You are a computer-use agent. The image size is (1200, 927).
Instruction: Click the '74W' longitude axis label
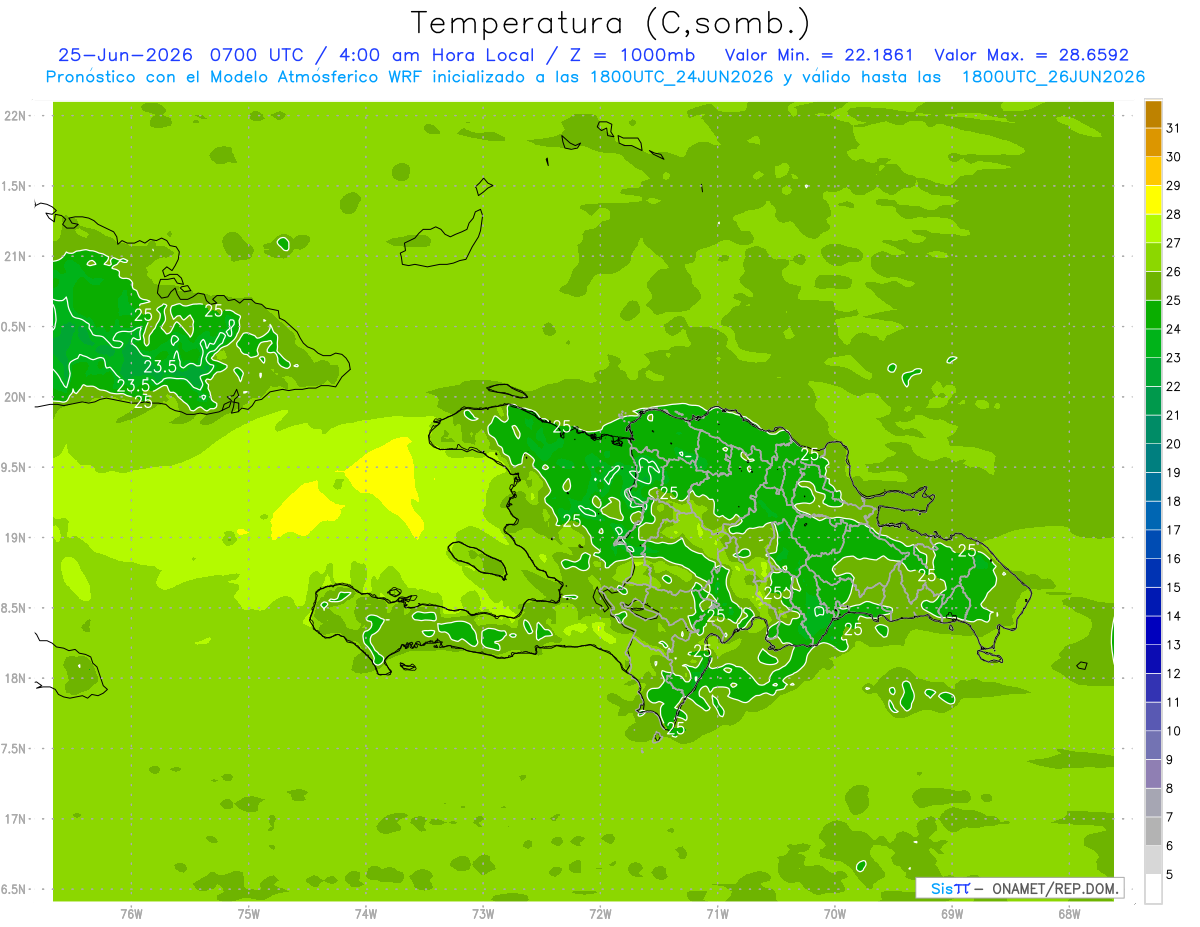coord(365,914)
